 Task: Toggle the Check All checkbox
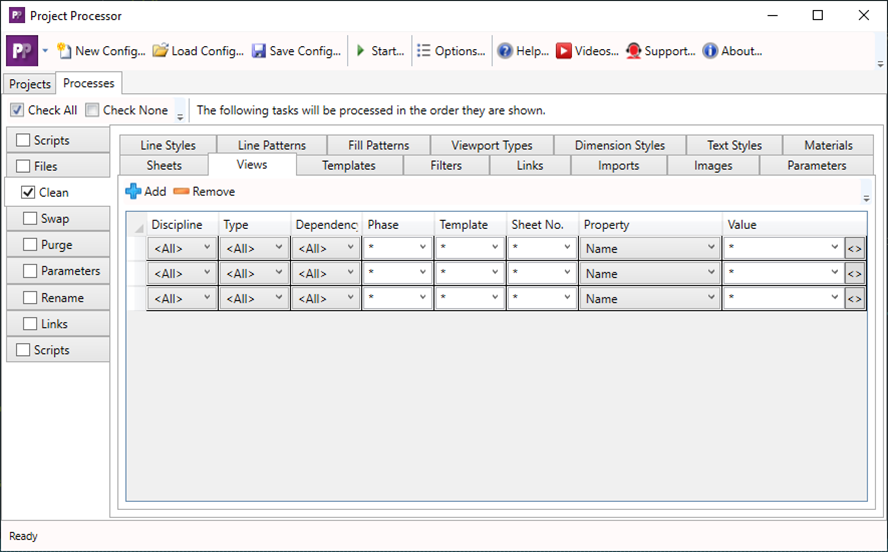coord(17,110)
